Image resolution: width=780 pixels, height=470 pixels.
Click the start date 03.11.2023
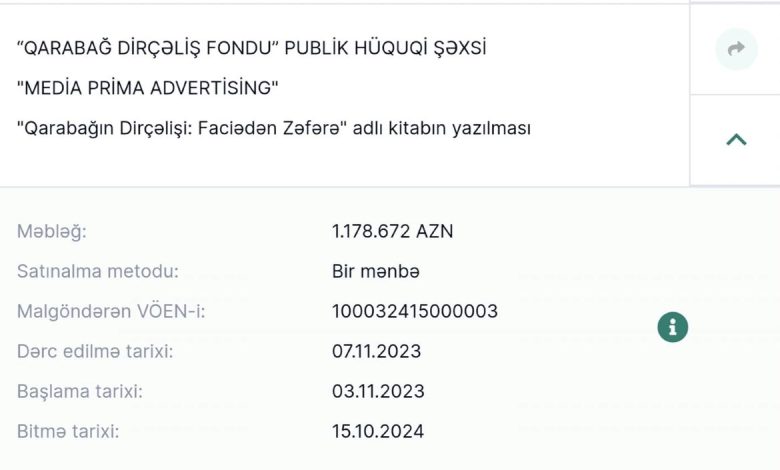[x=378, y=391]
